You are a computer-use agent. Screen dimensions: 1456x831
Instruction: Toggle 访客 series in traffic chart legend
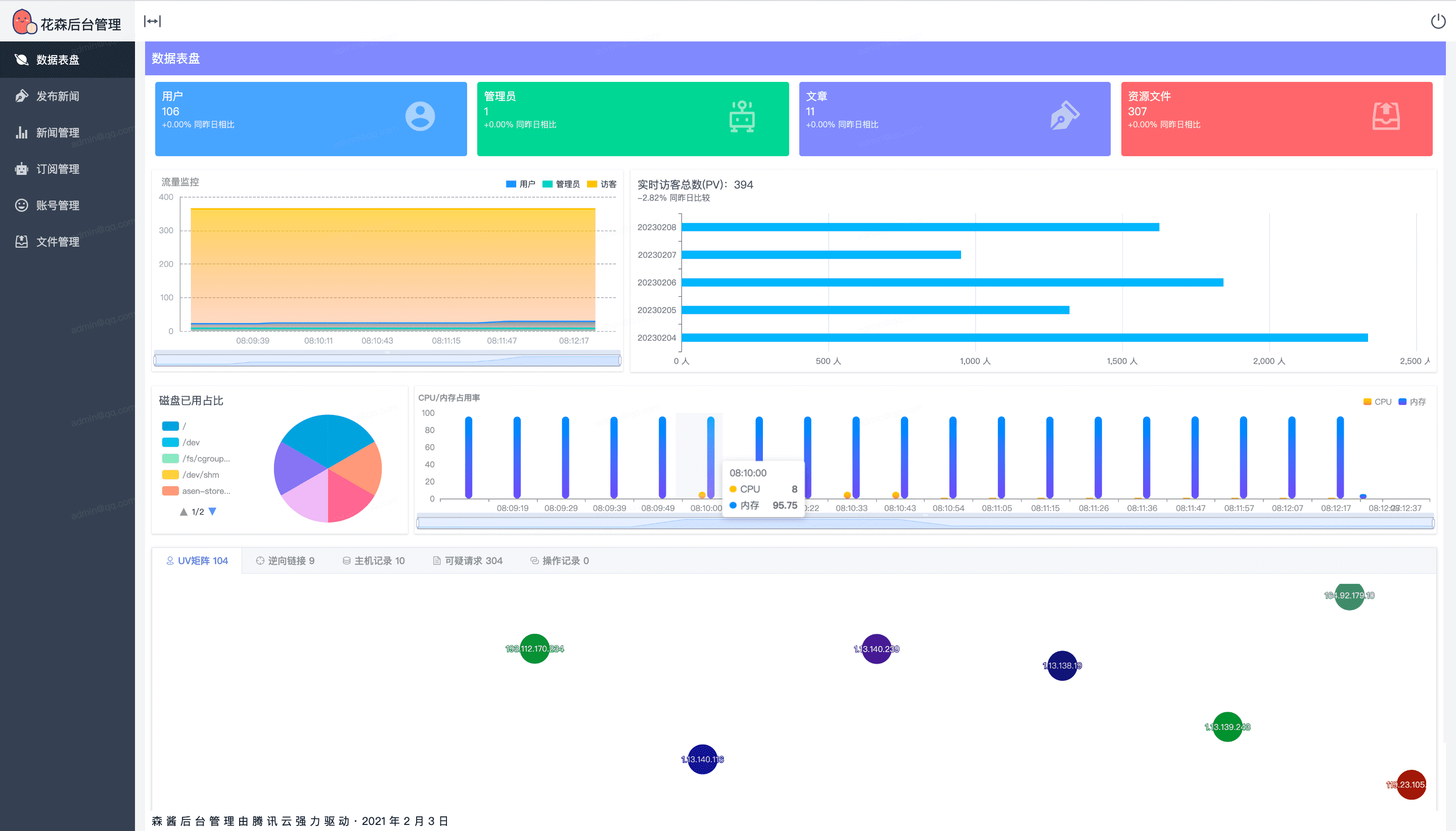(x=602, y=184)
